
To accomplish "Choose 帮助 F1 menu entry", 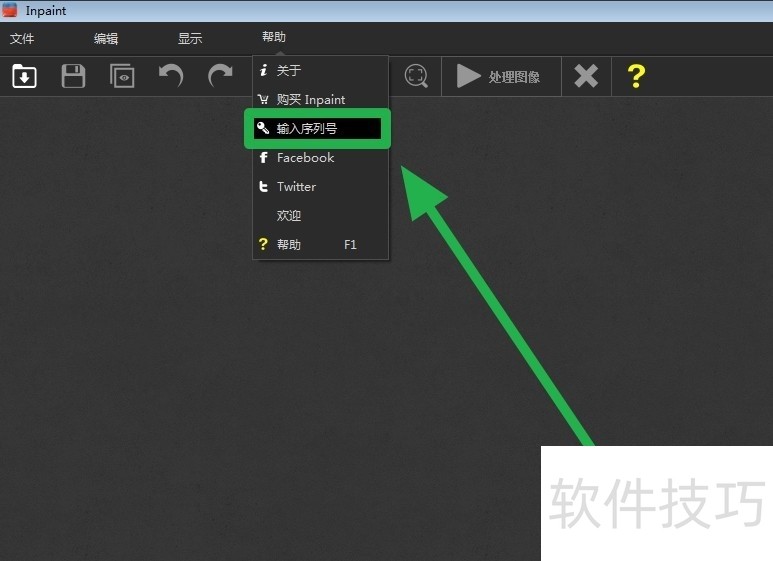I will coord(320,245).
